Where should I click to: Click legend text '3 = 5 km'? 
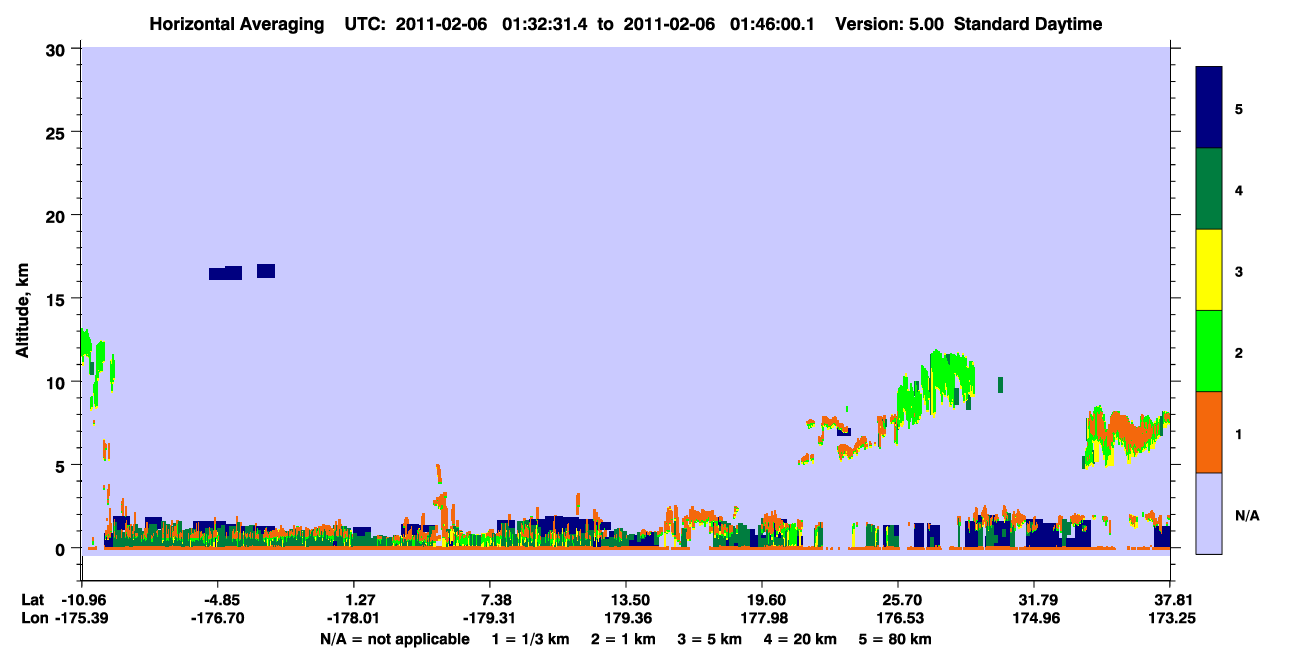point(710,638)
